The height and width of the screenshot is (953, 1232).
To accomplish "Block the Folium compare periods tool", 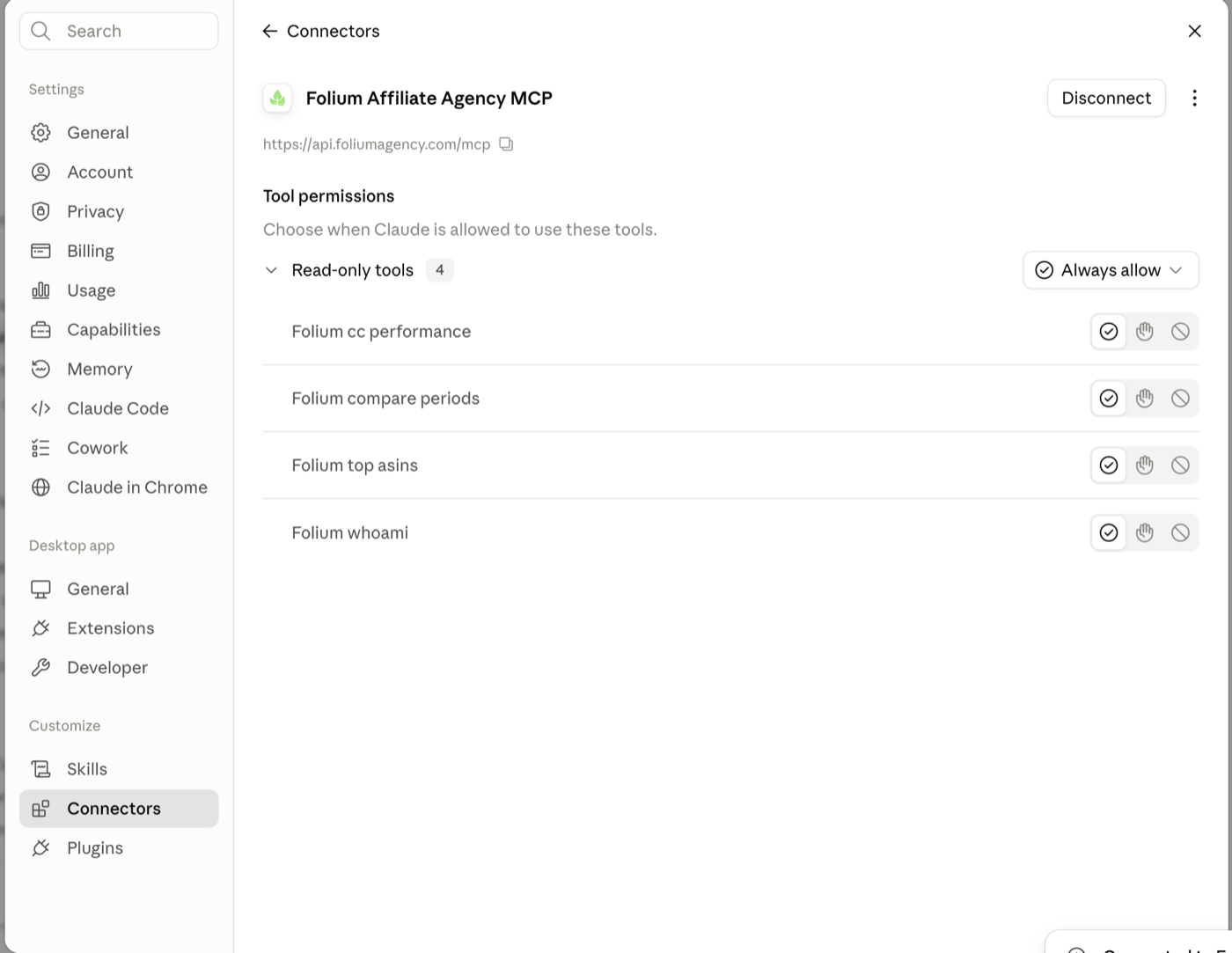I will [1180, 399].
